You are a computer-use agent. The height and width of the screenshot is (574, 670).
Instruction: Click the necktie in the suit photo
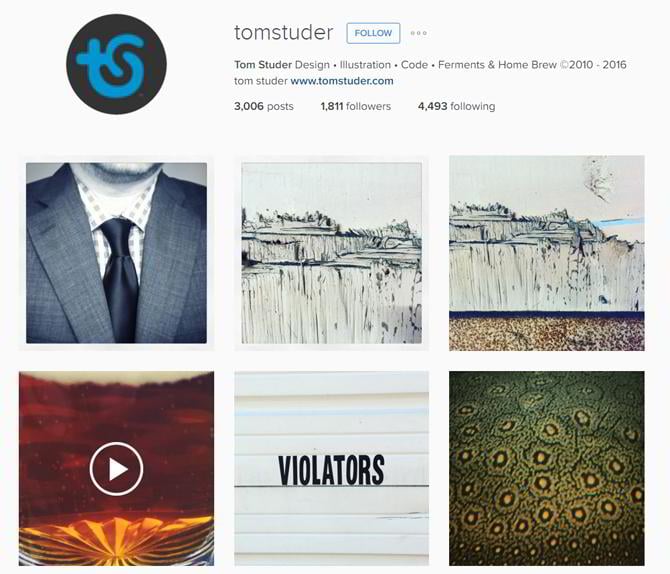point(120,279)
